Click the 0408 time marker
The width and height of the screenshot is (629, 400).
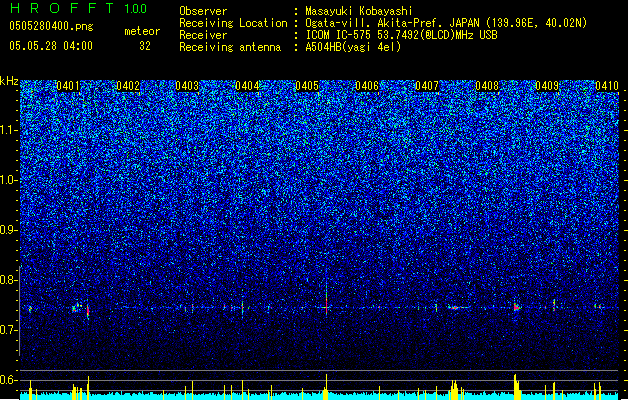(x=487, y=86)
